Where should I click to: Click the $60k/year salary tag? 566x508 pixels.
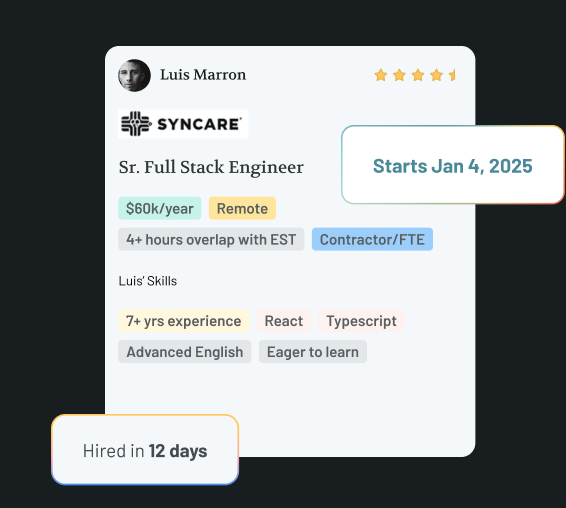pos(160,208)
